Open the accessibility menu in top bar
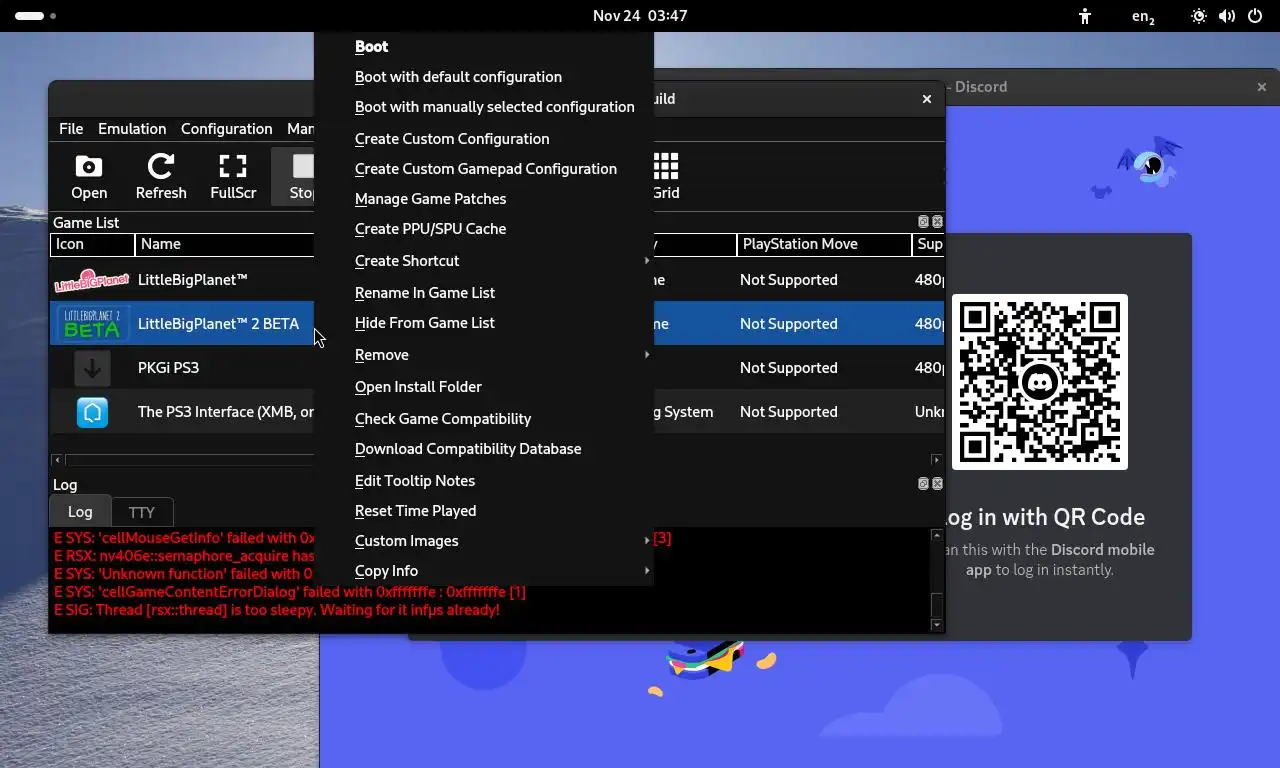The width and height of the screenshot is (1280, 768). point(1085,16)
